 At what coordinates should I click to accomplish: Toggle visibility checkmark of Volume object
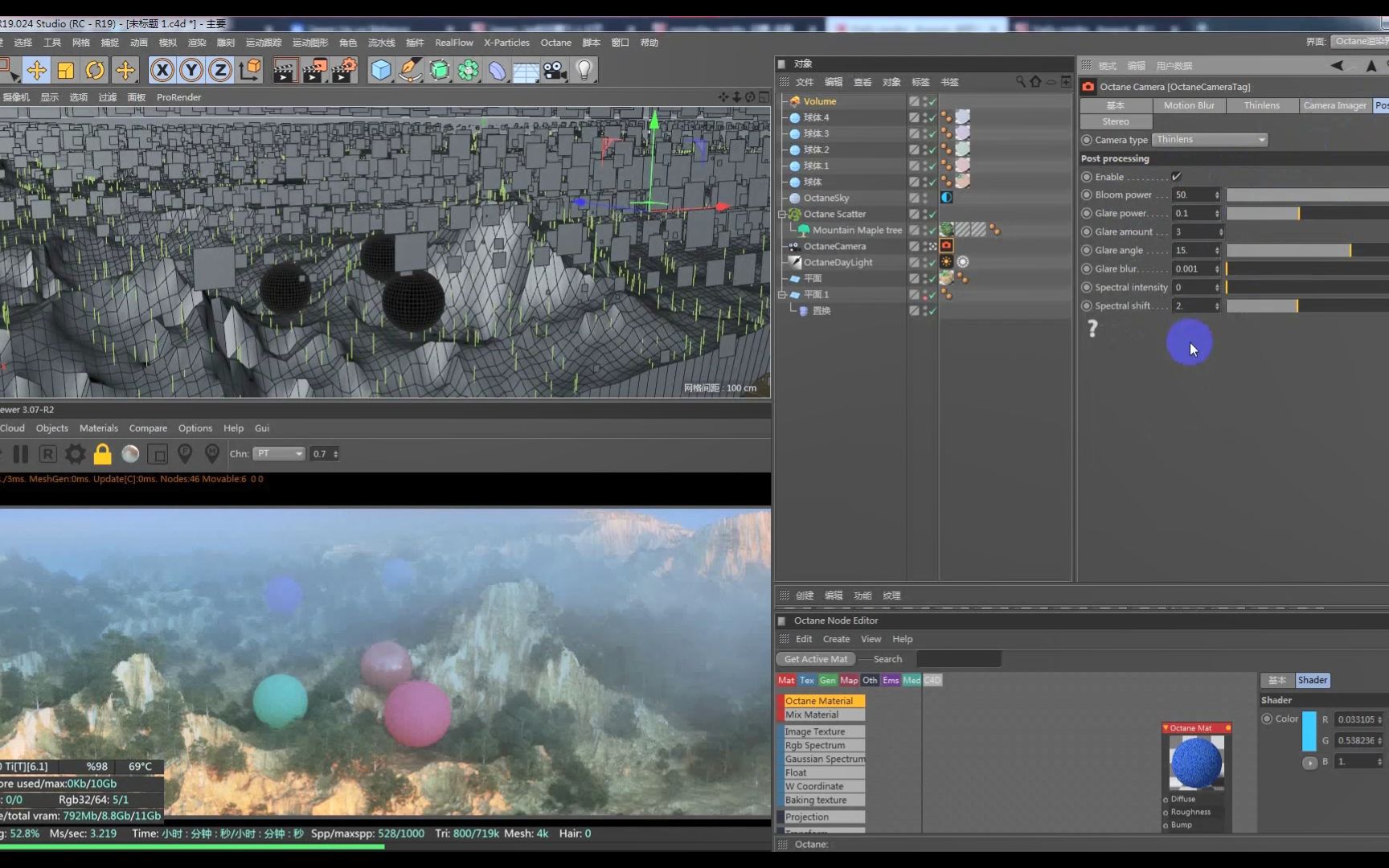932,102
